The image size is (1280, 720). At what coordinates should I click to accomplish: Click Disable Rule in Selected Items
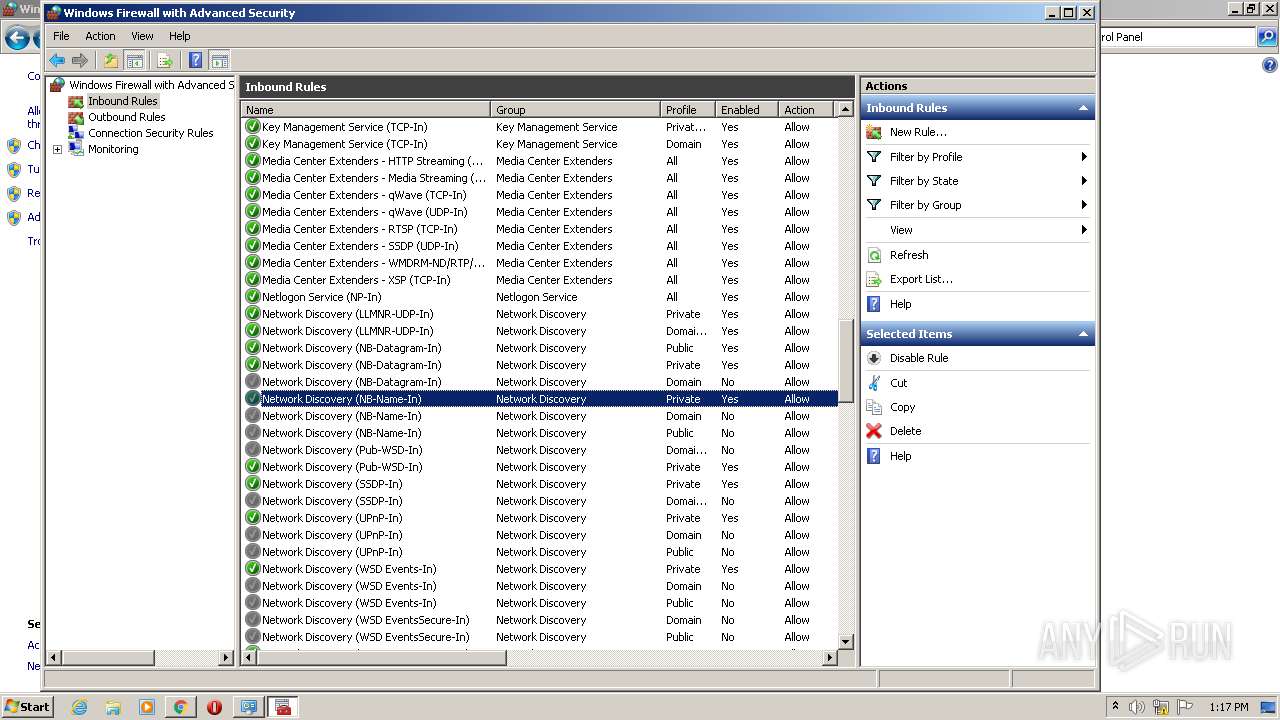pos(919,358)
